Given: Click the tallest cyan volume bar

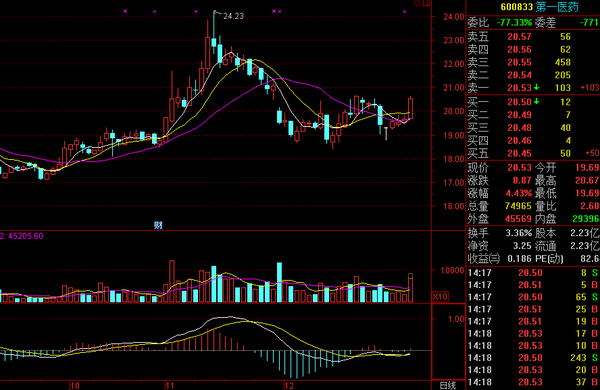Looking at the screenshot, I should point(279,282).
